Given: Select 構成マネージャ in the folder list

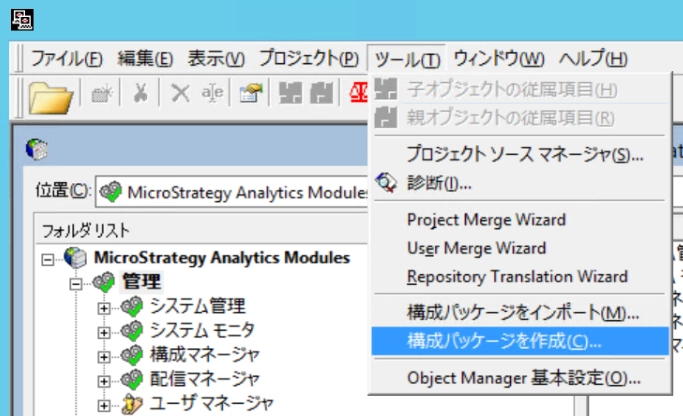Looking at the screenshot, I should (205, 354).
